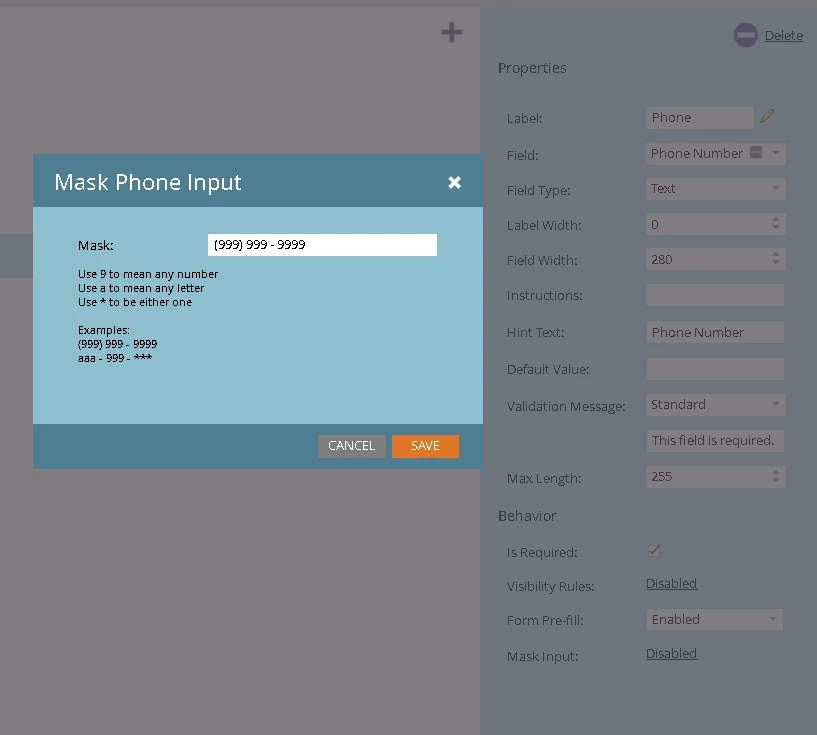
Task: Click the Mask Input Disabled link
Action: pos(671,654)
